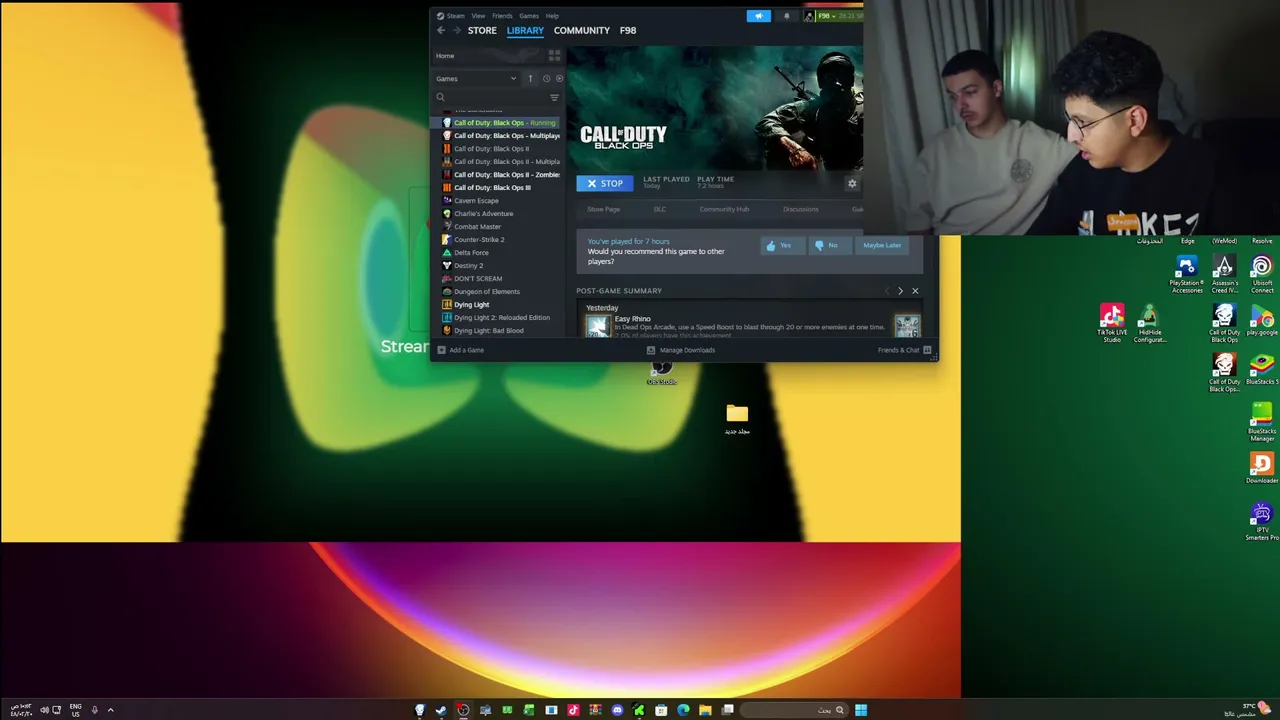Go to previous Post-Game Summary item
The height and width of the screenshot is (720, 1280).
point(886,291)
